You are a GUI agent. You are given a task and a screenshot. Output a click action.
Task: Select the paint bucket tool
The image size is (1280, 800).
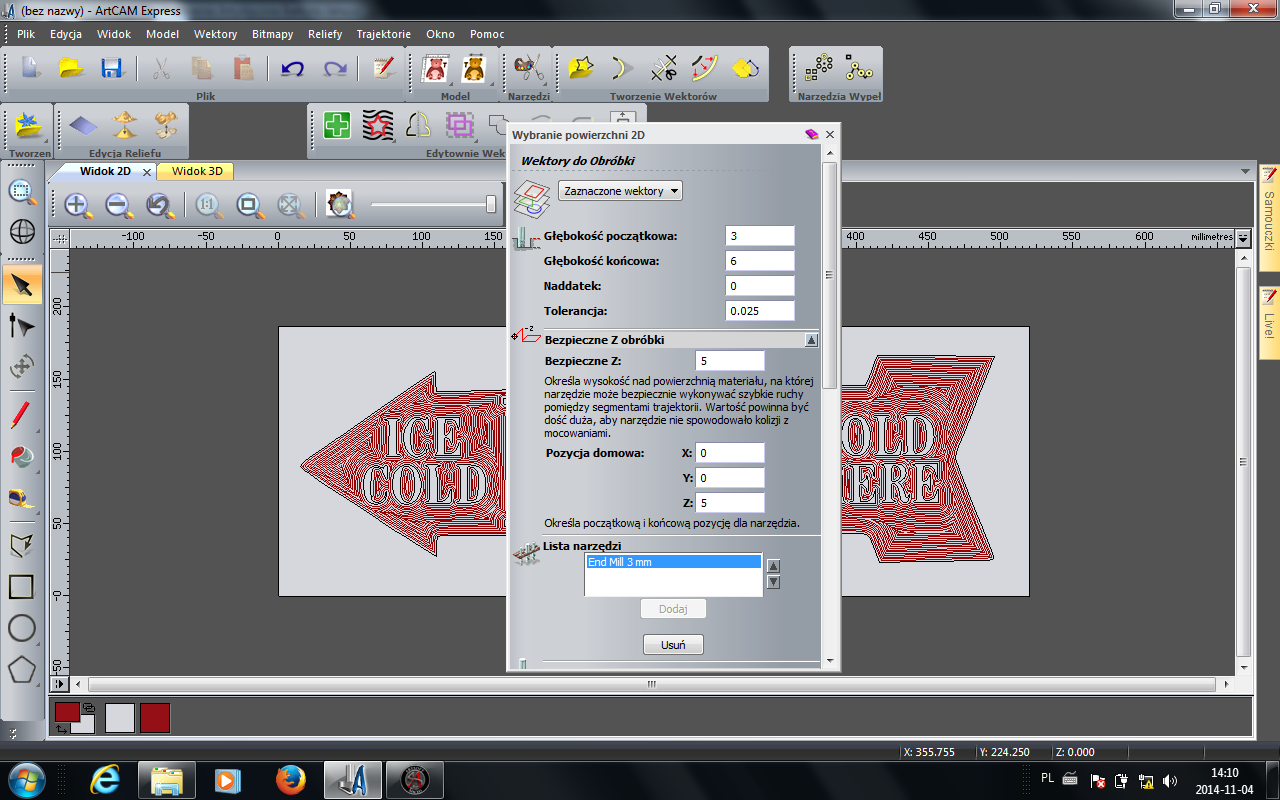[22, 455]
